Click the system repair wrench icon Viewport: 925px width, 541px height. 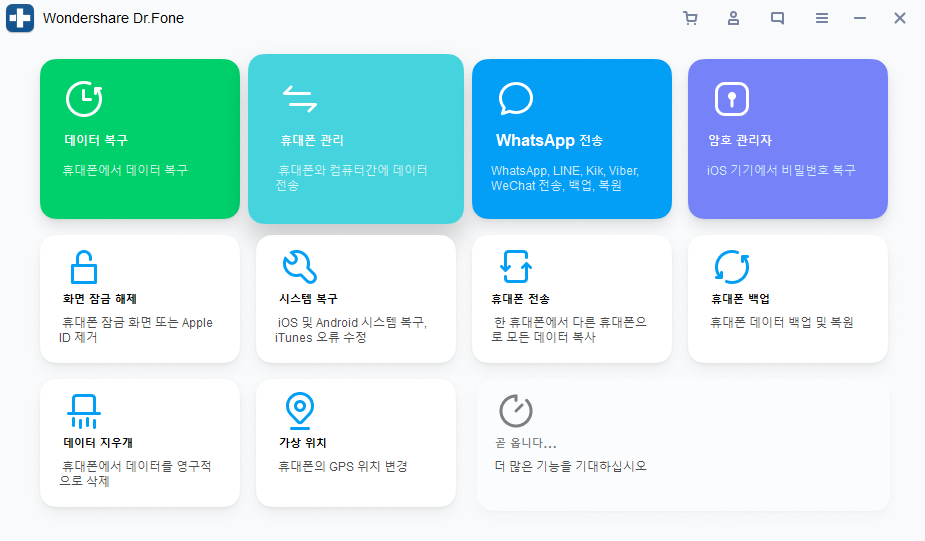click(300, 267)
